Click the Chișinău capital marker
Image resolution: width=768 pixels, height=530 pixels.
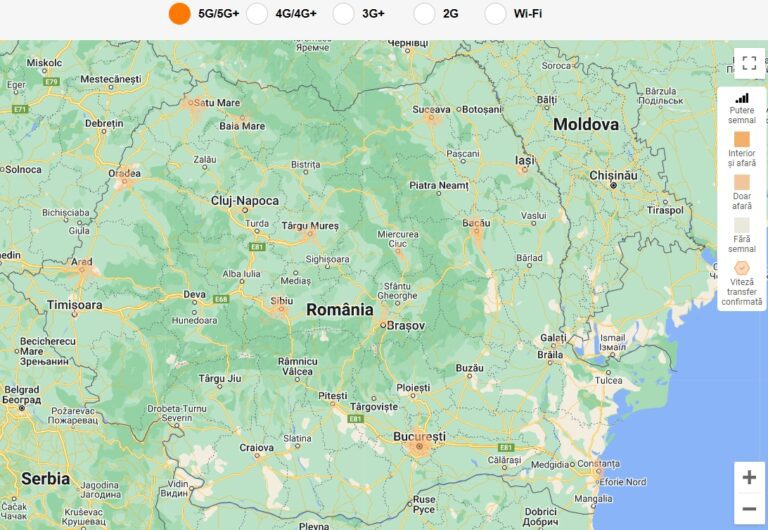(613, 186)
